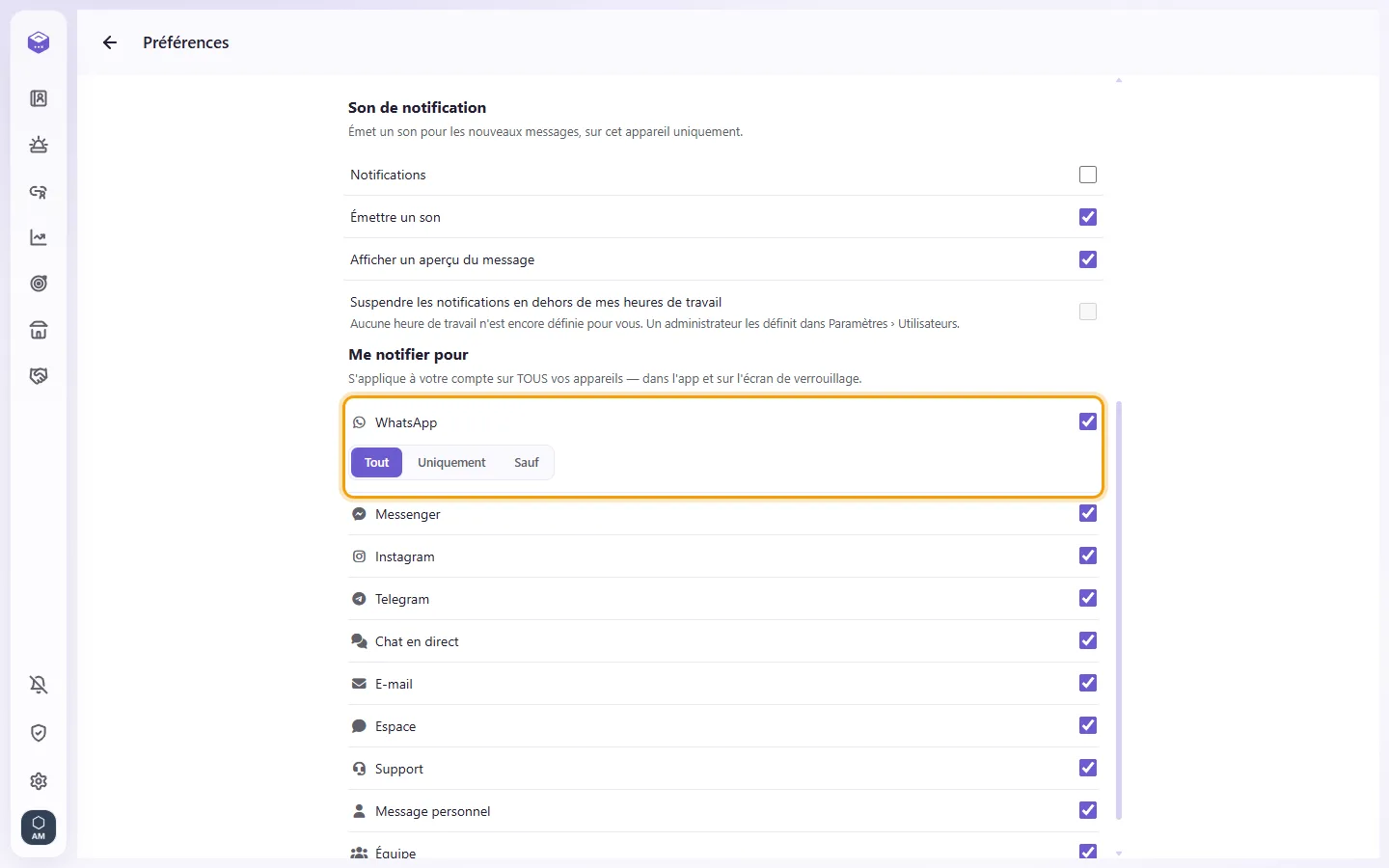Click the WhatsApp logo icon
Screen dimensions: 1389x868
point(359,422)
